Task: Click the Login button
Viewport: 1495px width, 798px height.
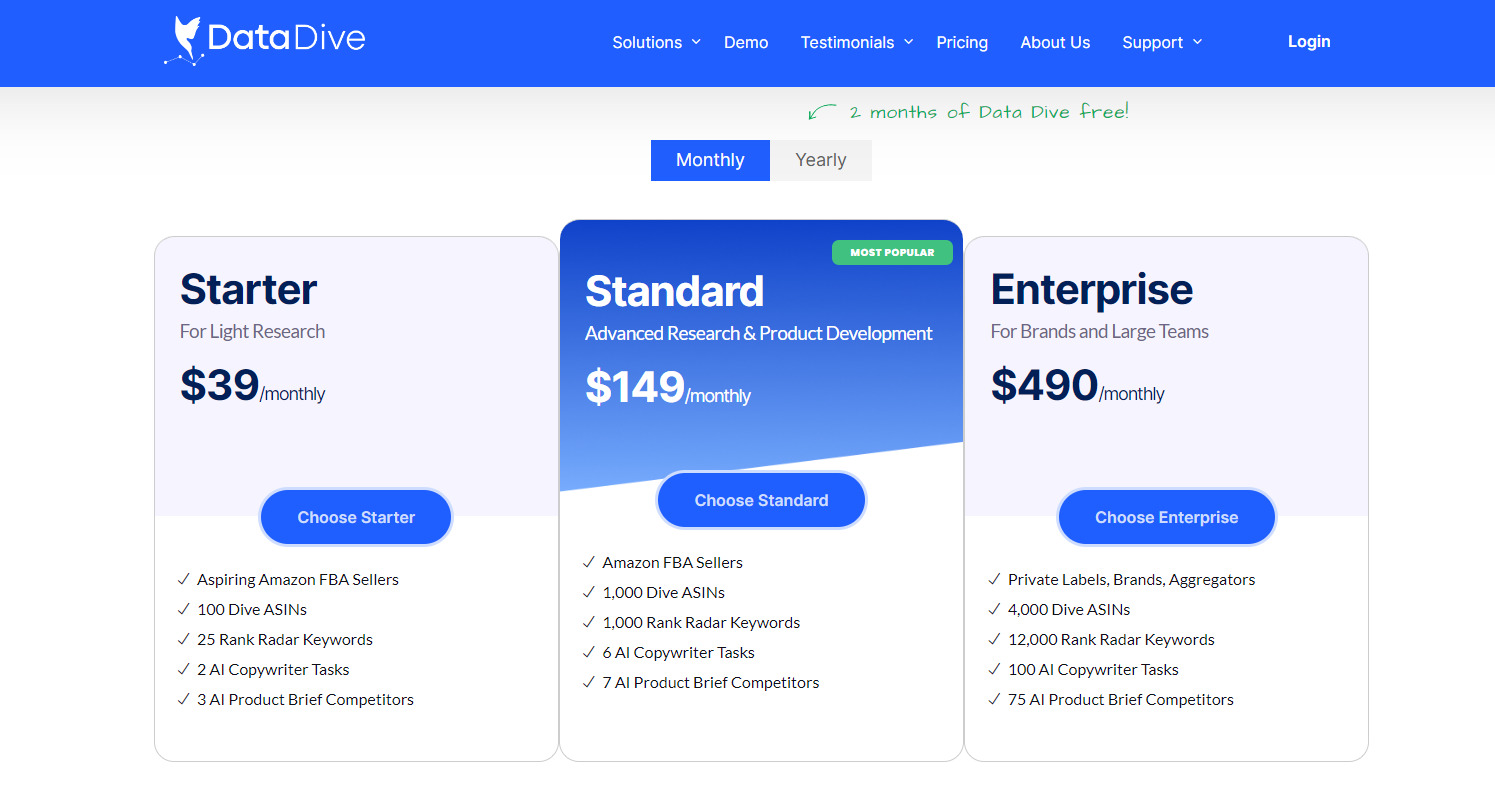Action: tap(1309, 41)
